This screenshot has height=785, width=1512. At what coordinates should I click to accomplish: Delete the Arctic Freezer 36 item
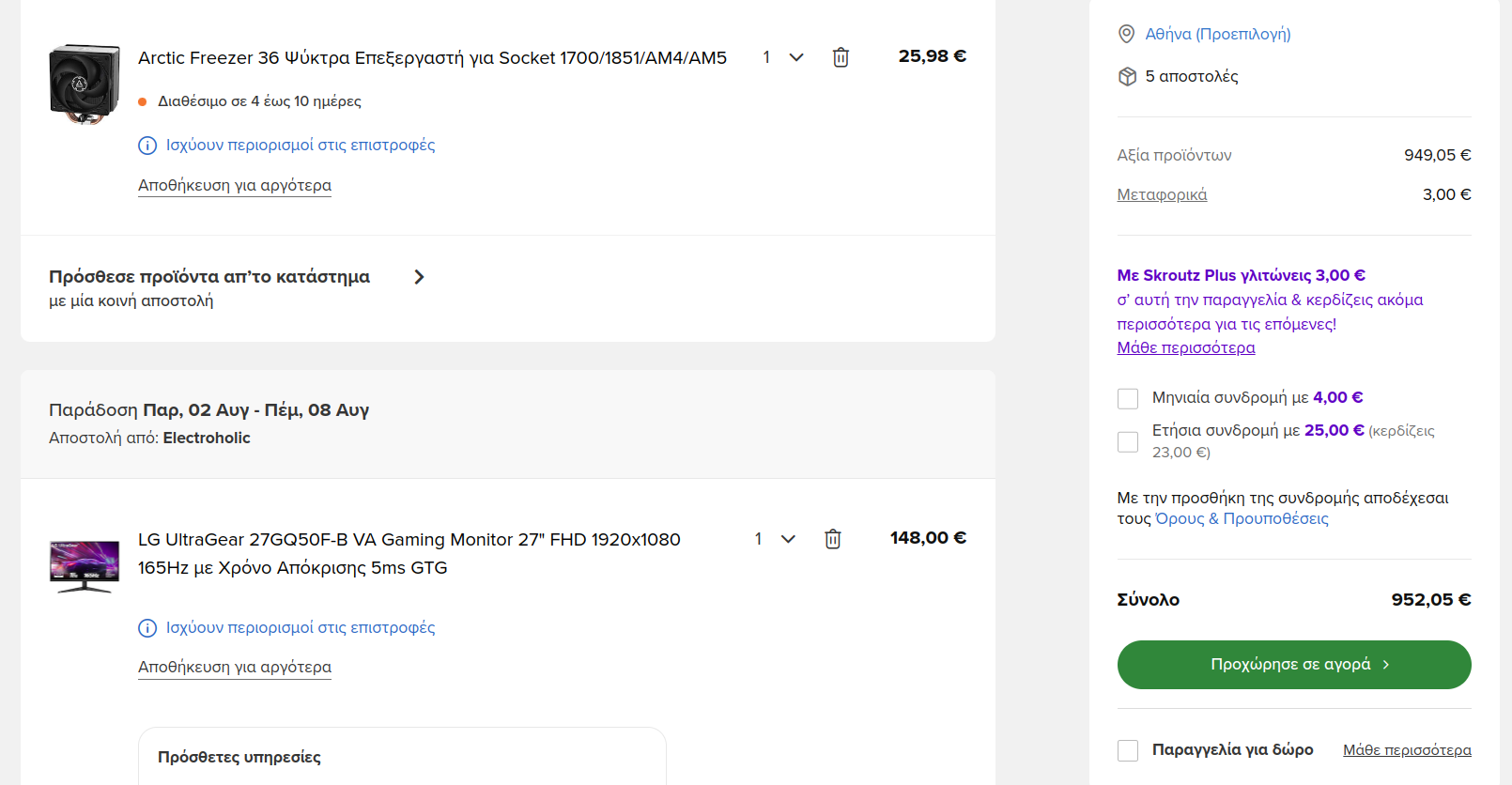click(x=841, y=57)
